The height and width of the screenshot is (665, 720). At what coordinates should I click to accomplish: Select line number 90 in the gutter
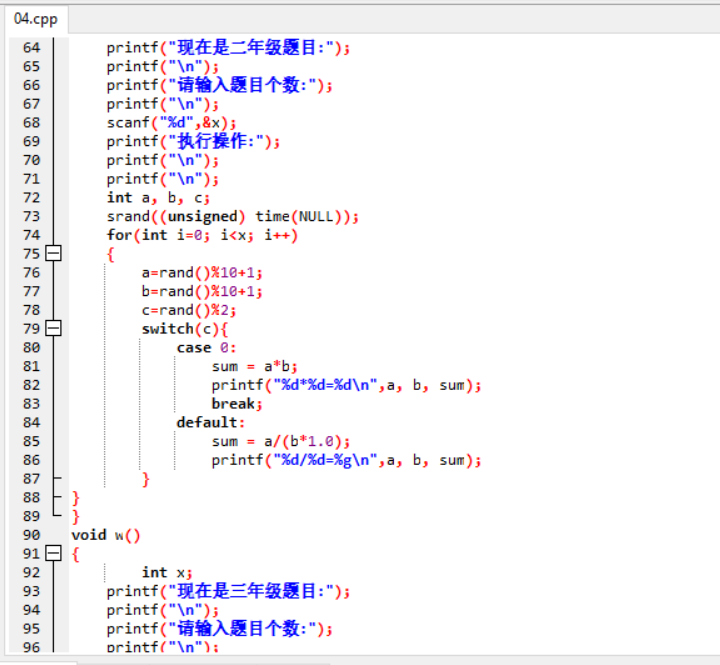click(31, 535)
